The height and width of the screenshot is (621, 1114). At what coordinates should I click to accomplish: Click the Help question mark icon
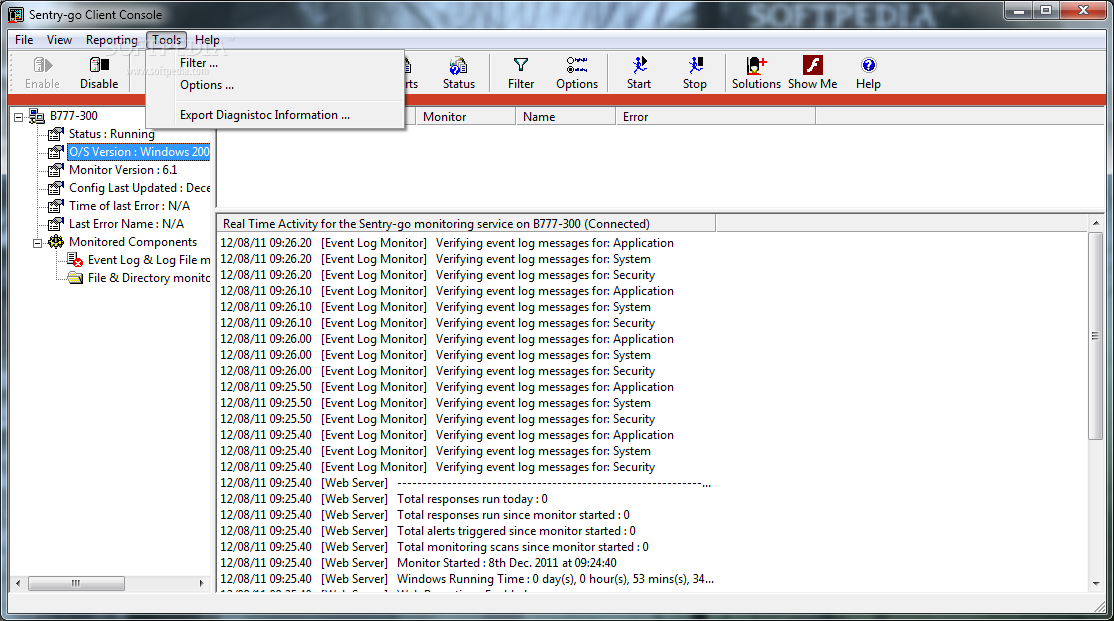click(868, 65)
